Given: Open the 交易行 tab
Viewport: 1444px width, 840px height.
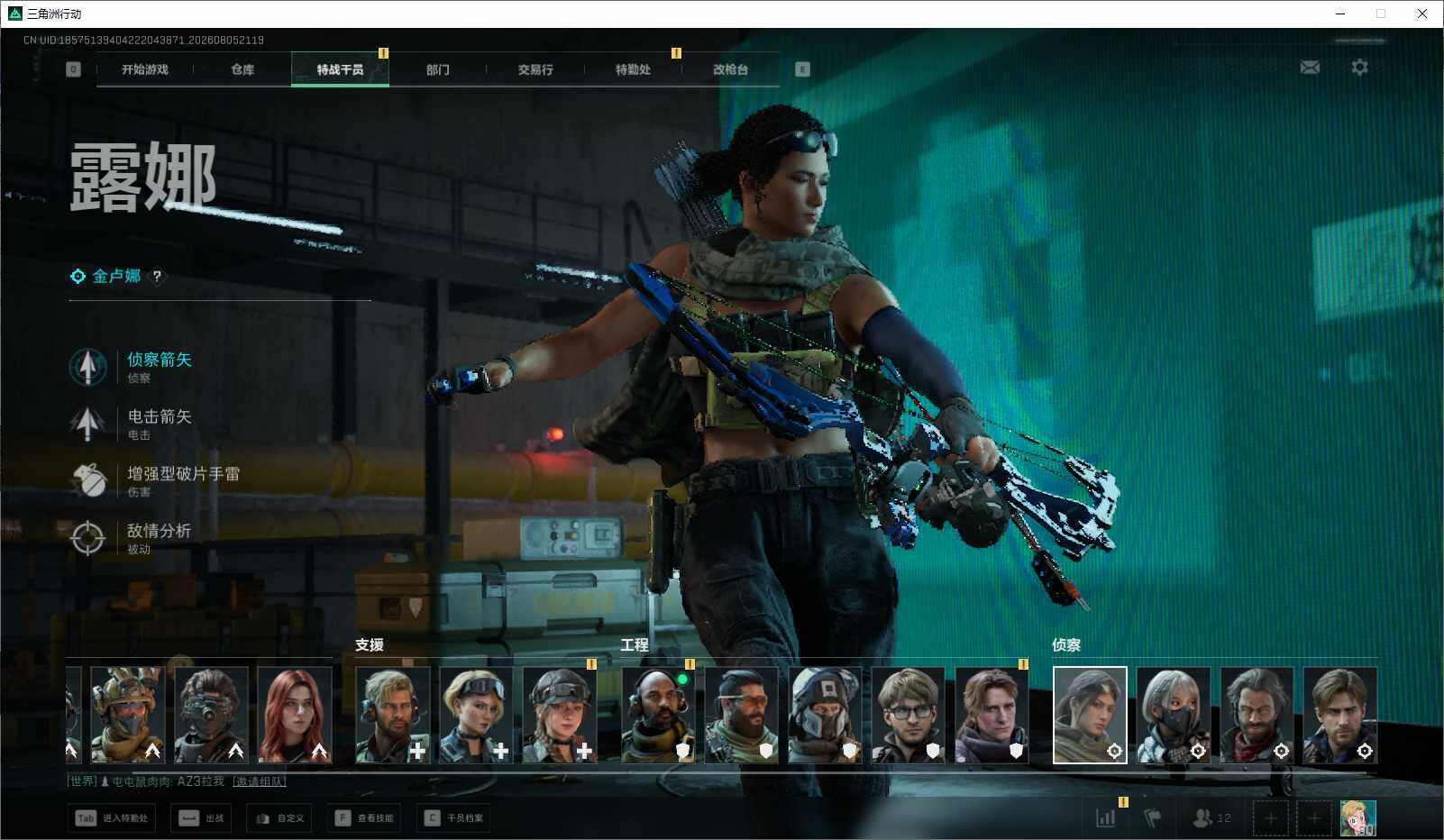Looking at the screenshot, I should (535, 69).
